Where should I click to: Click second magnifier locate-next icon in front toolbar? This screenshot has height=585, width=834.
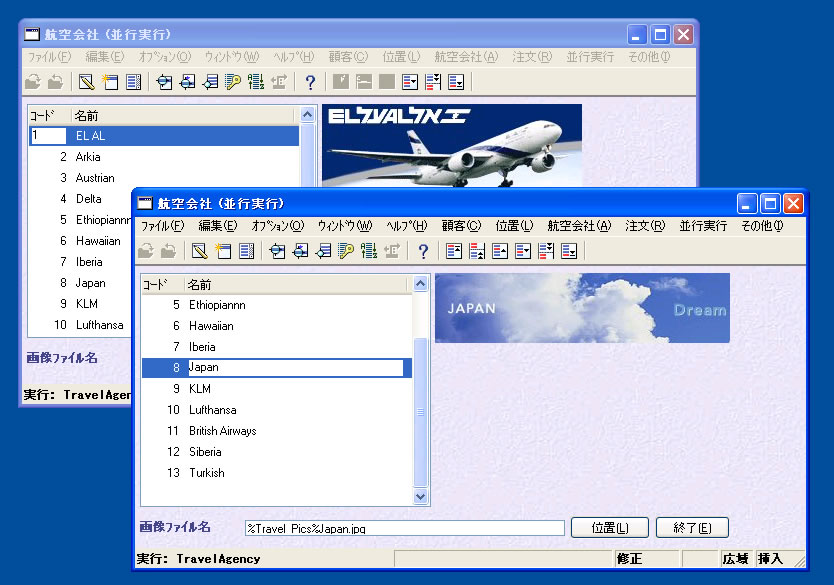click(x=300, y=251)
